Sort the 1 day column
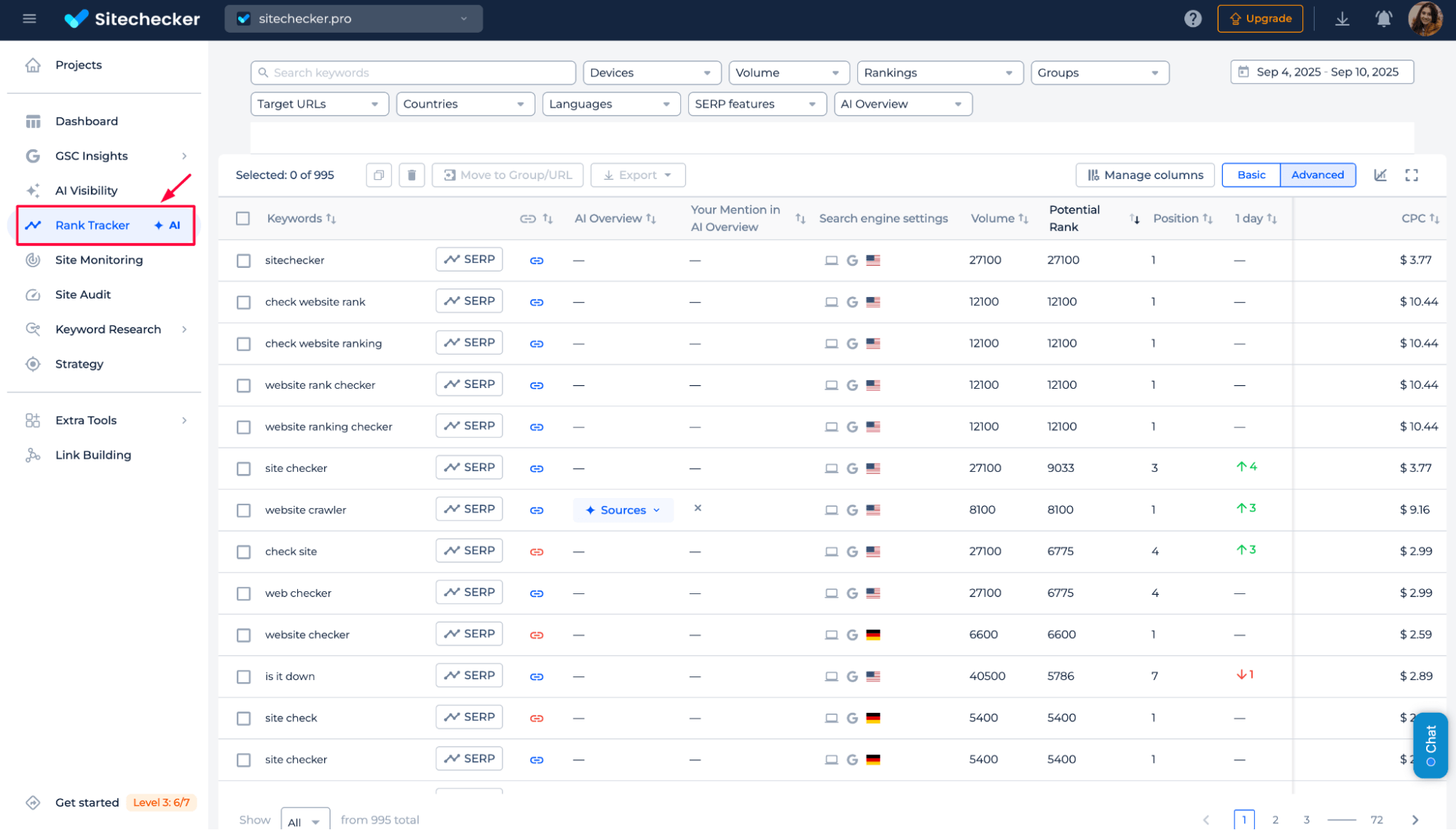 click(1272, 218)
